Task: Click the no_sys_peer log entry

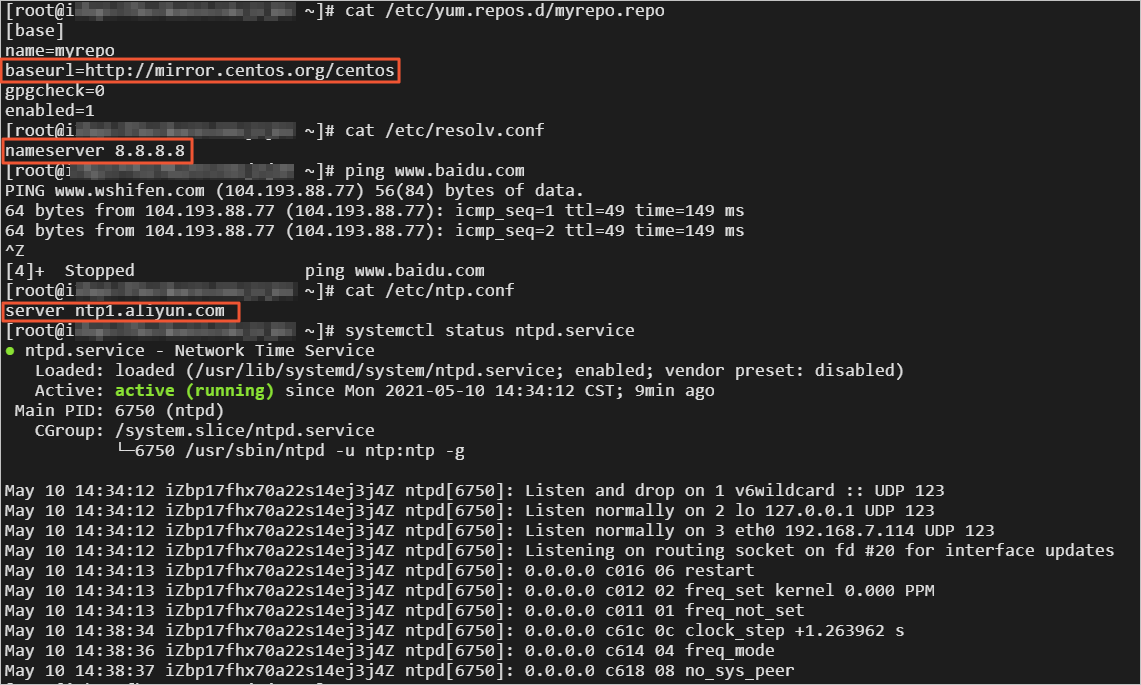Action: pyautogui.click(x=739, y=671)
